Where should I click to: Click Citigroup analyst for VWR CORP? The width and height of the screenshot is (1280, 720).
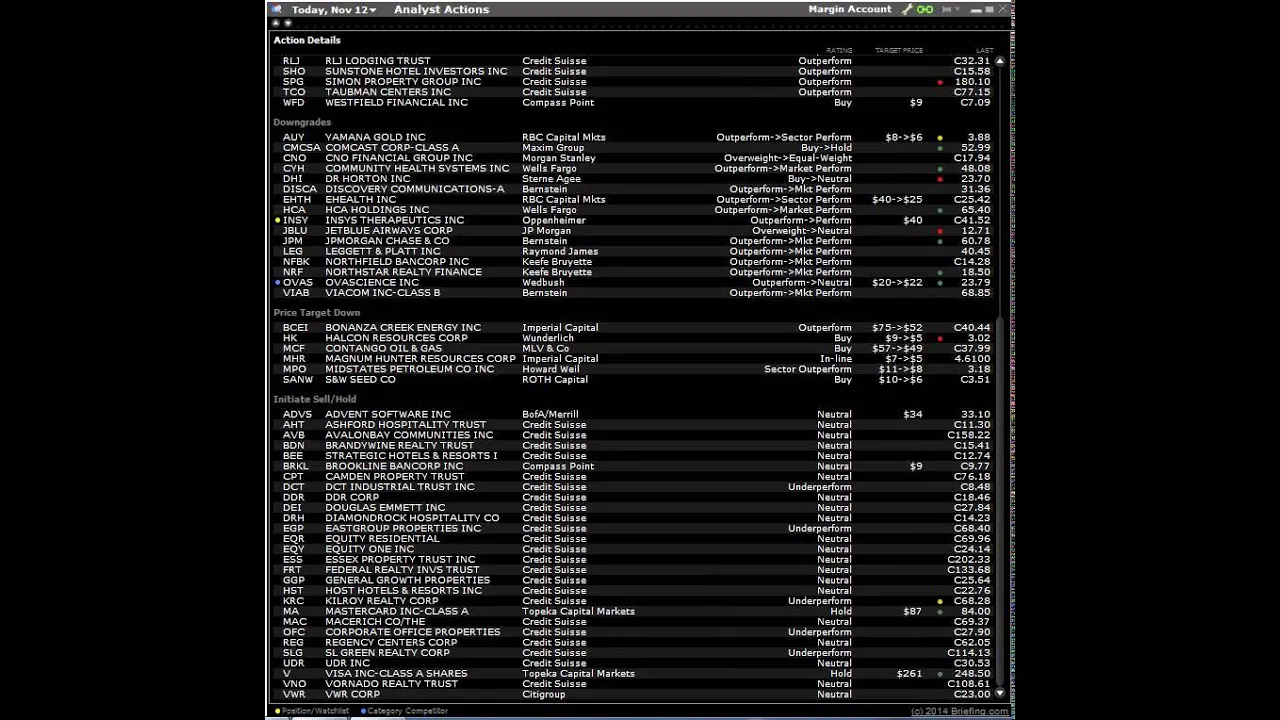pos(544,695)
